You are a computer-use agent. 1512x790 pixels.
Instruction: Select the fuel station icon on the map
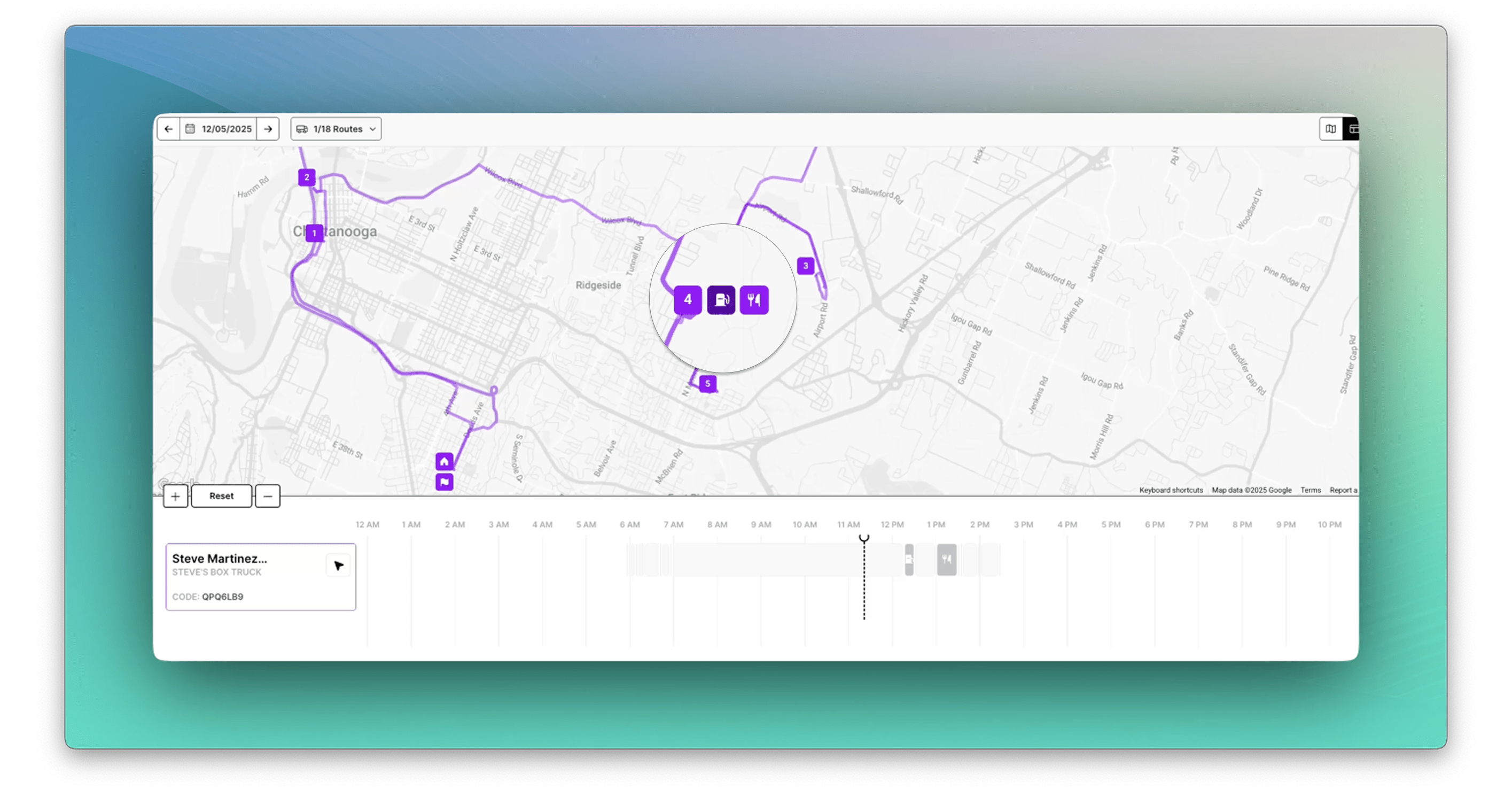coord(721,299)
